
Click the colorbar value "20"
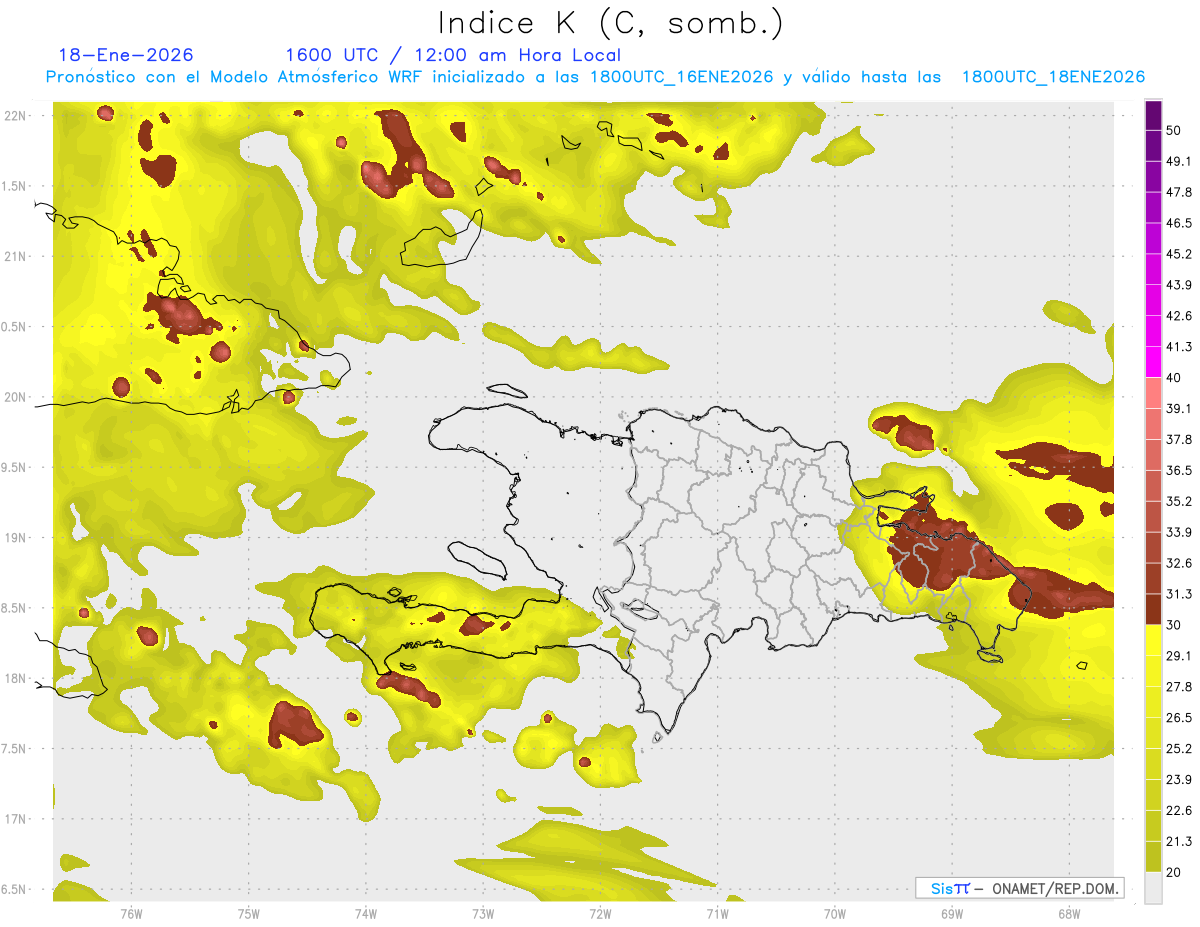(x=1175, y=872)
